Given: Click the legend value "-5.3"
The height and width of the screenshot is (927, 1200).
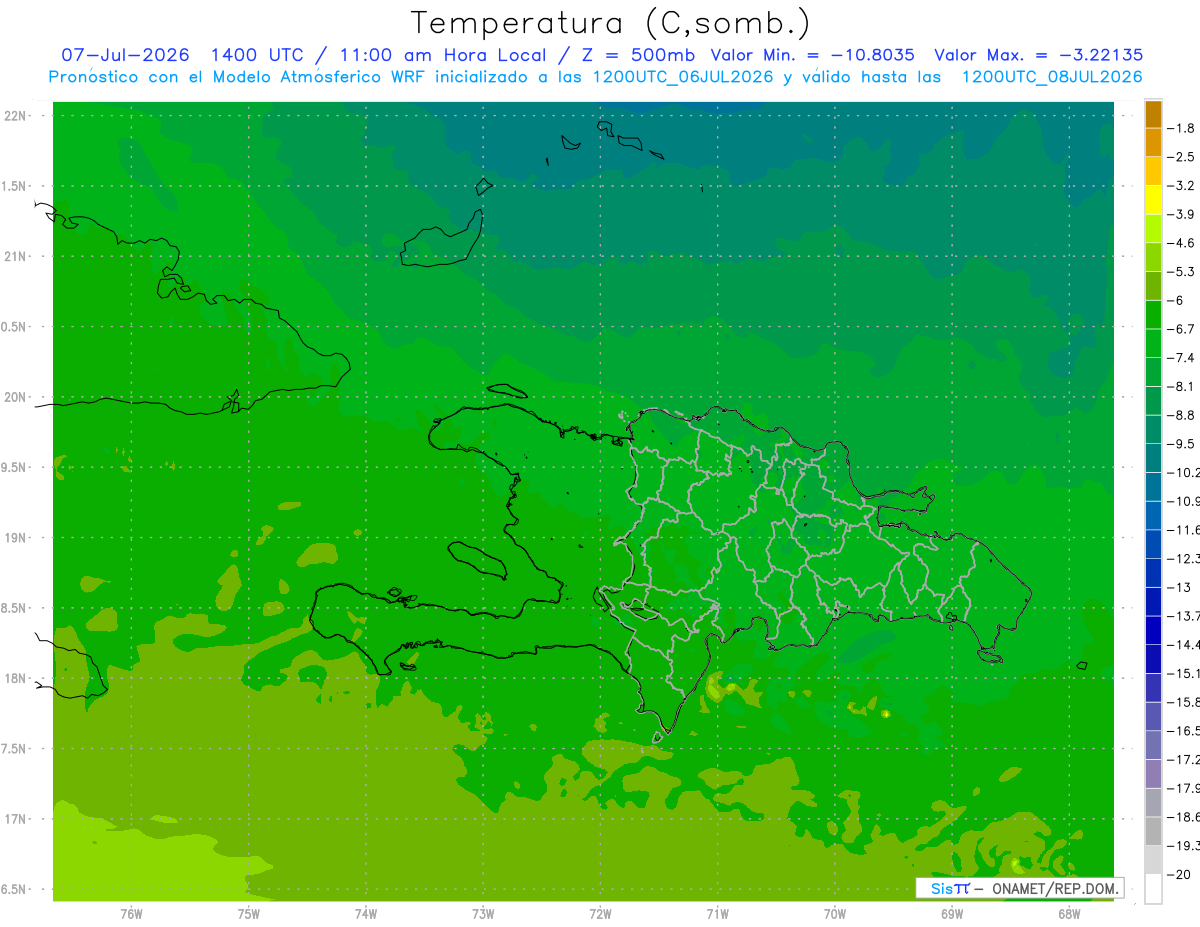Looking at the screenshot, I should tap(1183, 272).
